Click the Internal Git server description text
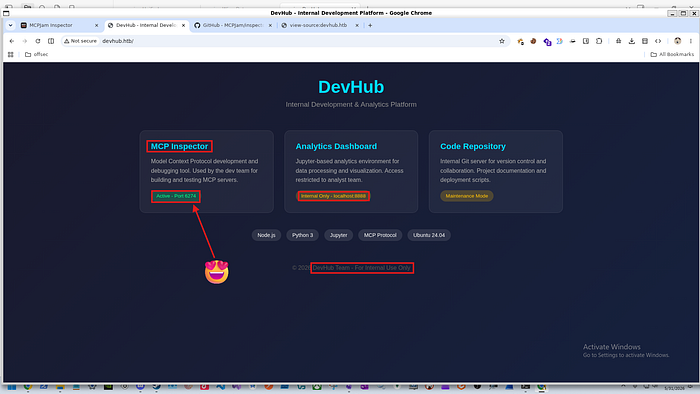 coord(493,171)
